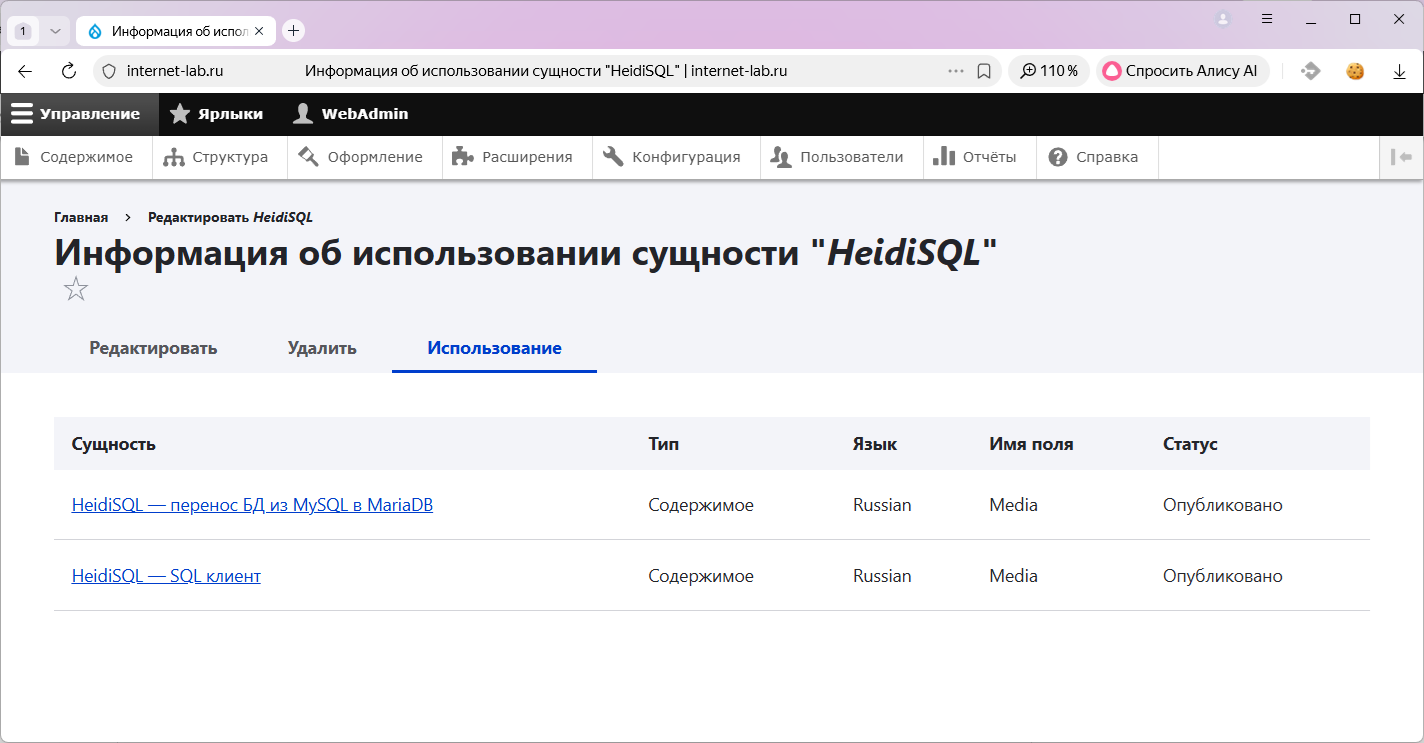This screenshot has width=1424, height=743.
Task: Bookmark the page using the address bar icon
Action: [x=984, y=71]
